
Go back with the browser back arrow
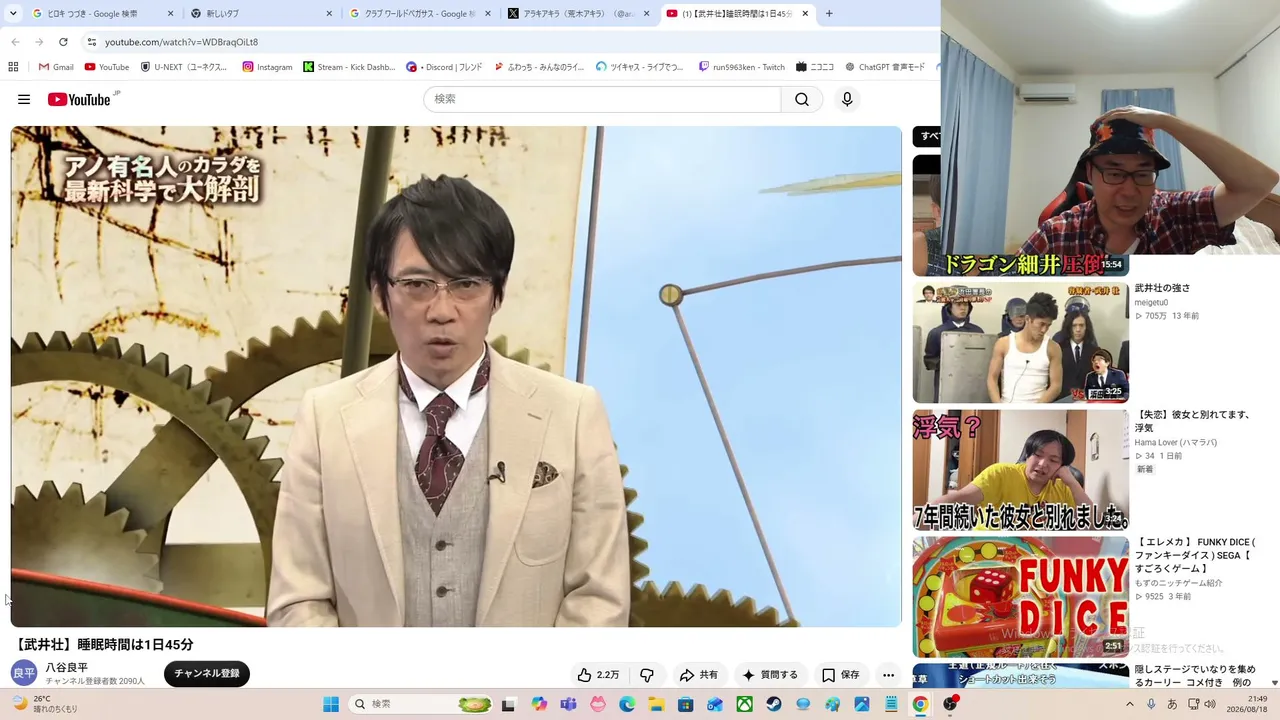[x=15, y=42]
